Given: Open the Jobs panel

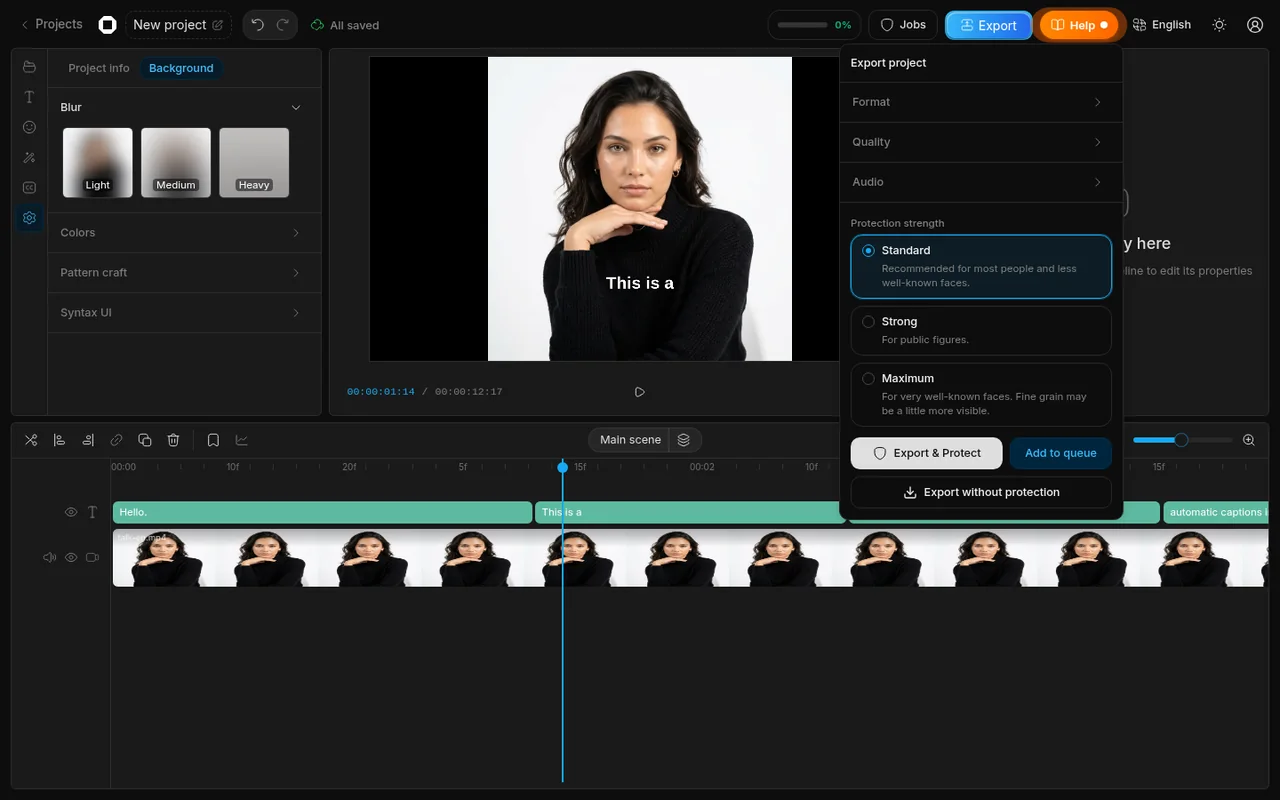Looking at the screenshot, I should [x=902, y=25].
